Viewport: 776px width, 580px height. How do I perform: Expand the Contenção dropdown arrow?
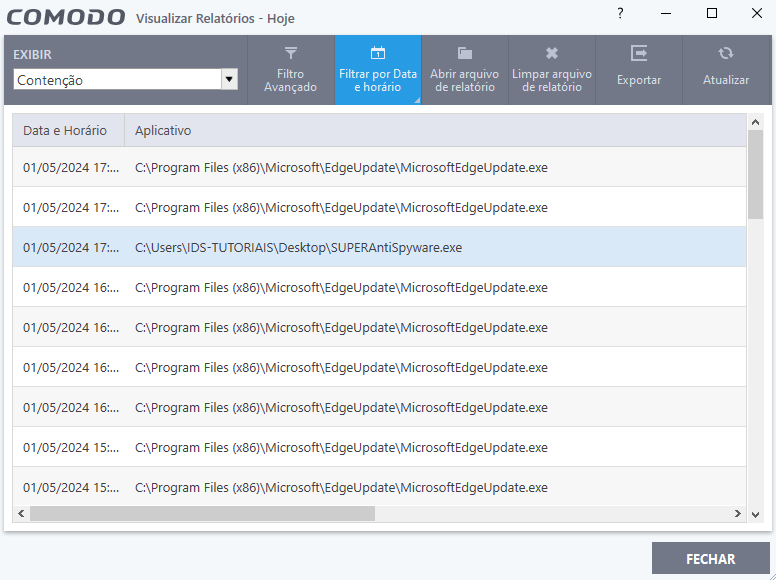click(229, 80)
